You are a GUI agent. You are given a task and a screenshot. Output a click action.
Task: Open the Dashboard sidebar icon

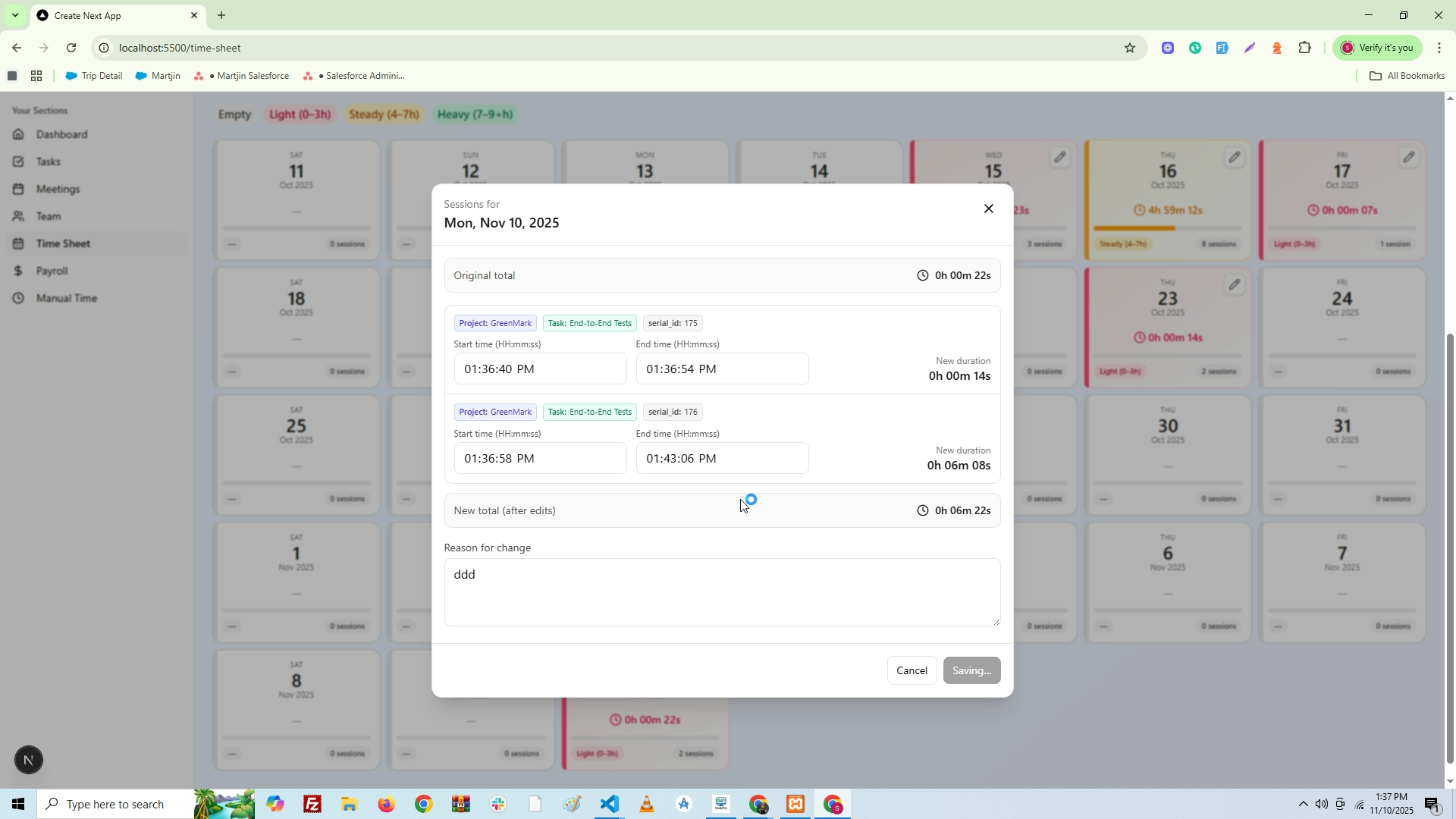(x=19, y=134)
